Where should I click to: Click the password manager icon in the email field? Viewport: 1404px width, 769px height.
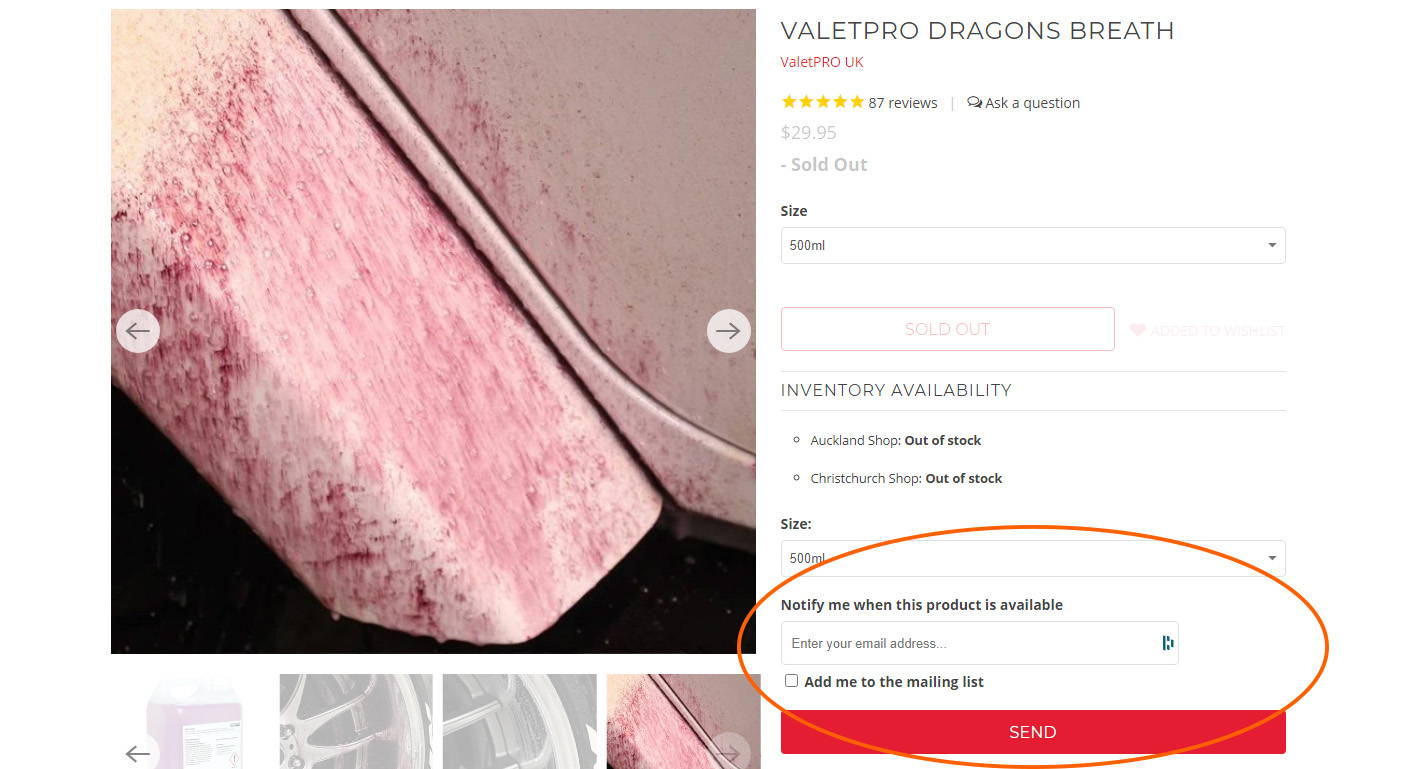click(1167, 643)
